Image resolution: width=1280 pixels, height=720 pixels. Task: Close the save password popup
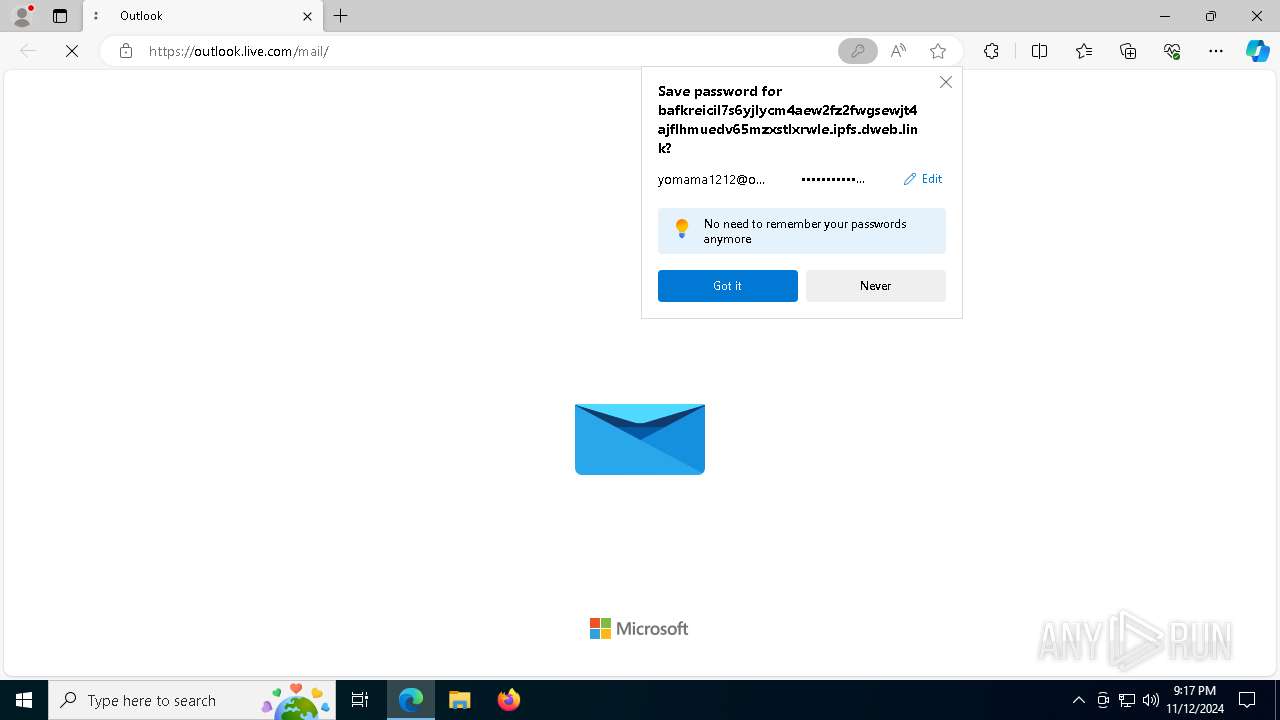[x=946, y=82]
